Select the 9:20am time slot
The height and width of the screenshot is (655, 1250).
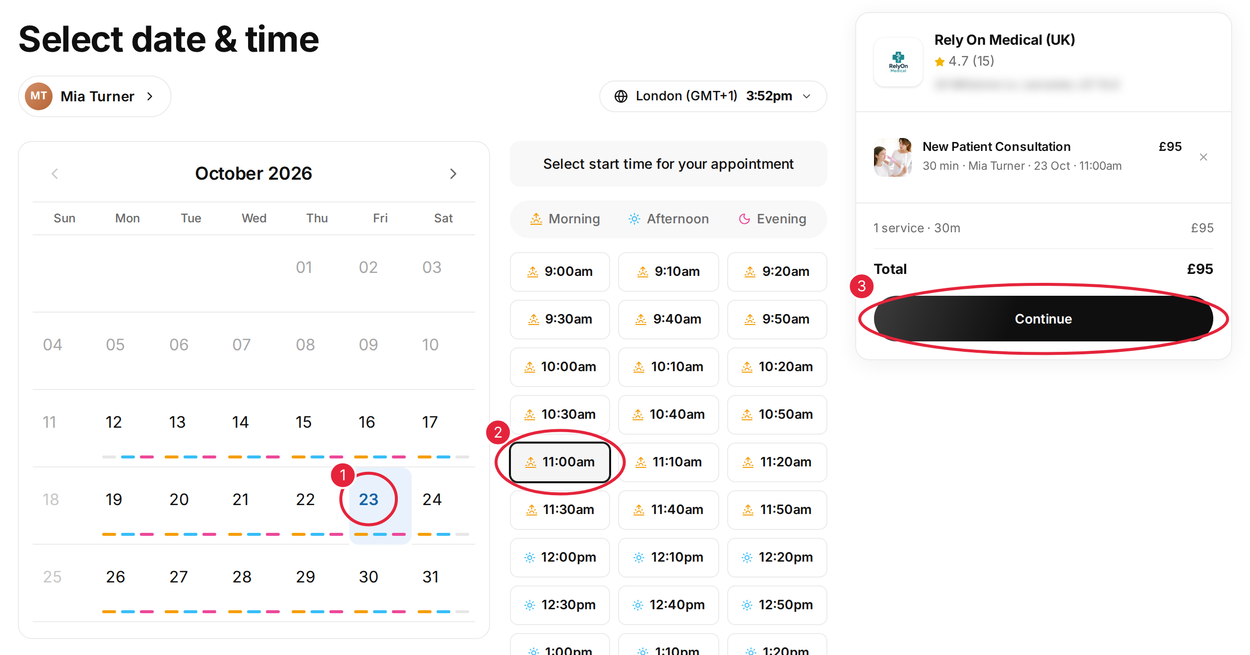[x=777, y=272]
